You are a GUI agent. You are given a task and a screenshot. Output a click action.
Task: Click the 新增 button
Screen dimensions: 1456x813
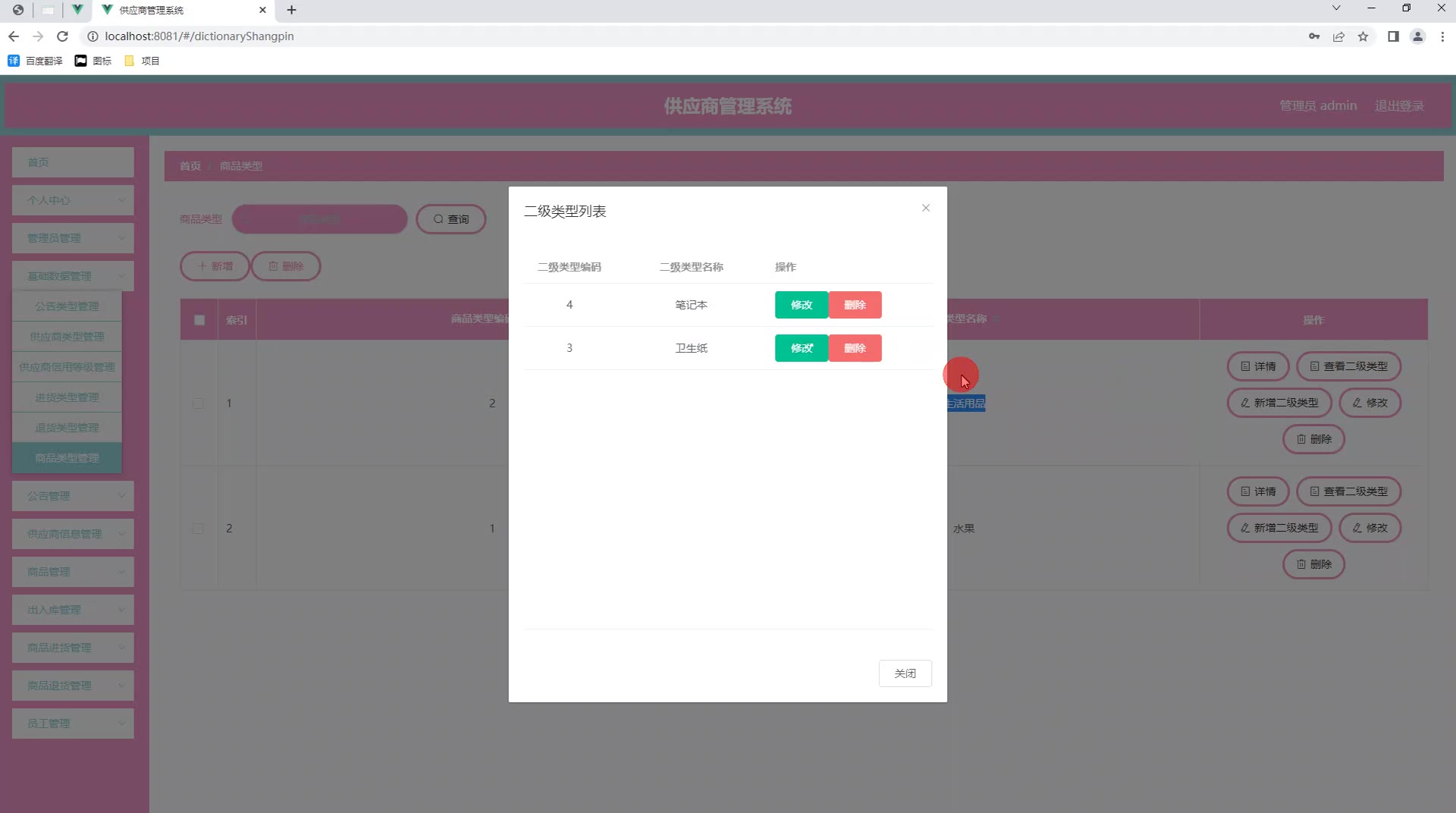click(x=215, y=266)
